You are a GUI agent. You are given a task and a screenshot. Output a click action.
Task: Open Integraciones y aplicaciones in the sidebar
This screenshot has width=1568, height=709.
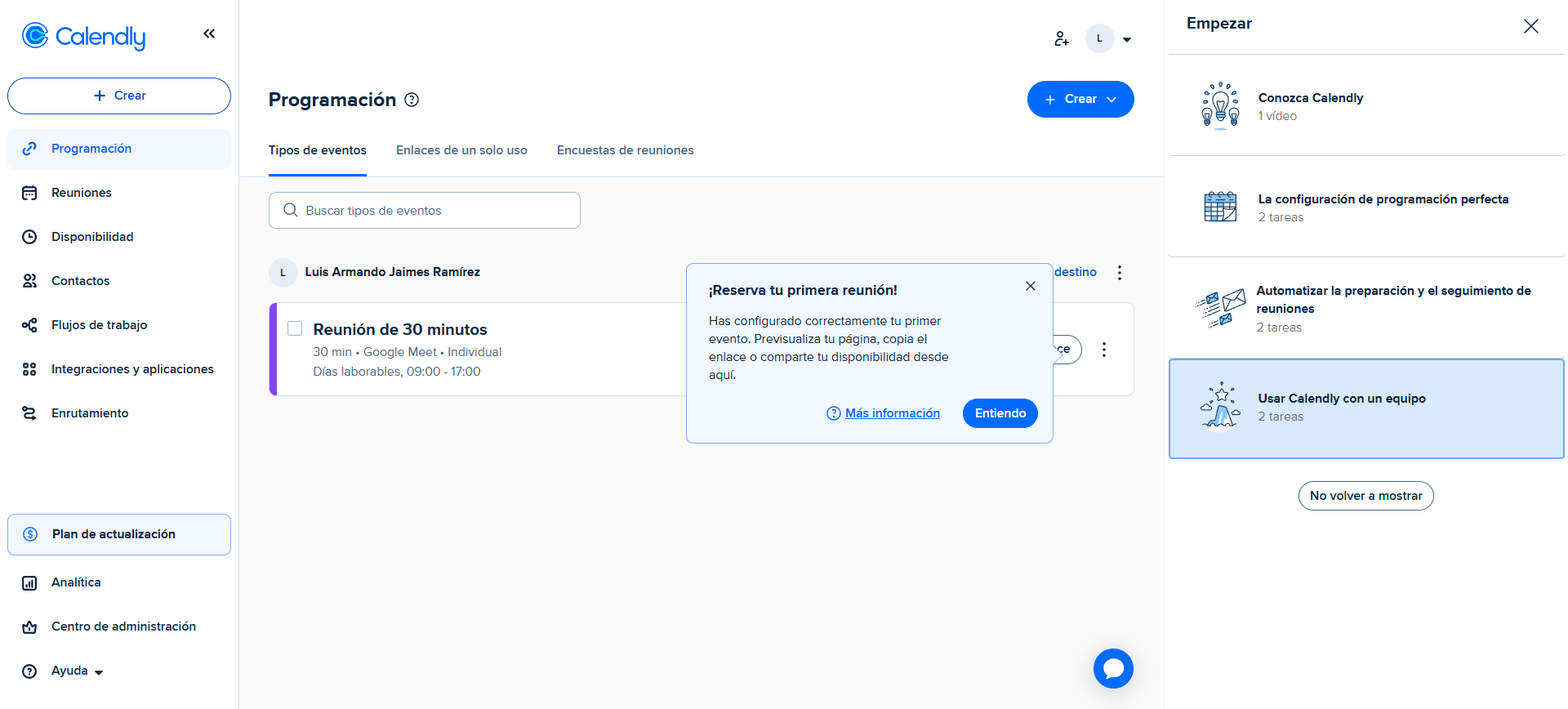(119, 369)
